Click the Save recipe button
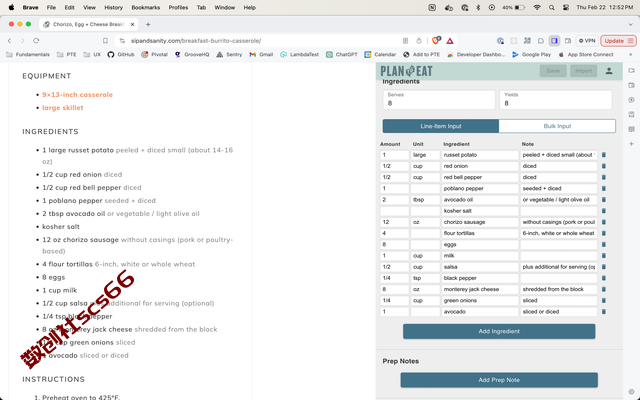This screenshot has height=400, width=640. pyautogui.click(x=553, y=71)
